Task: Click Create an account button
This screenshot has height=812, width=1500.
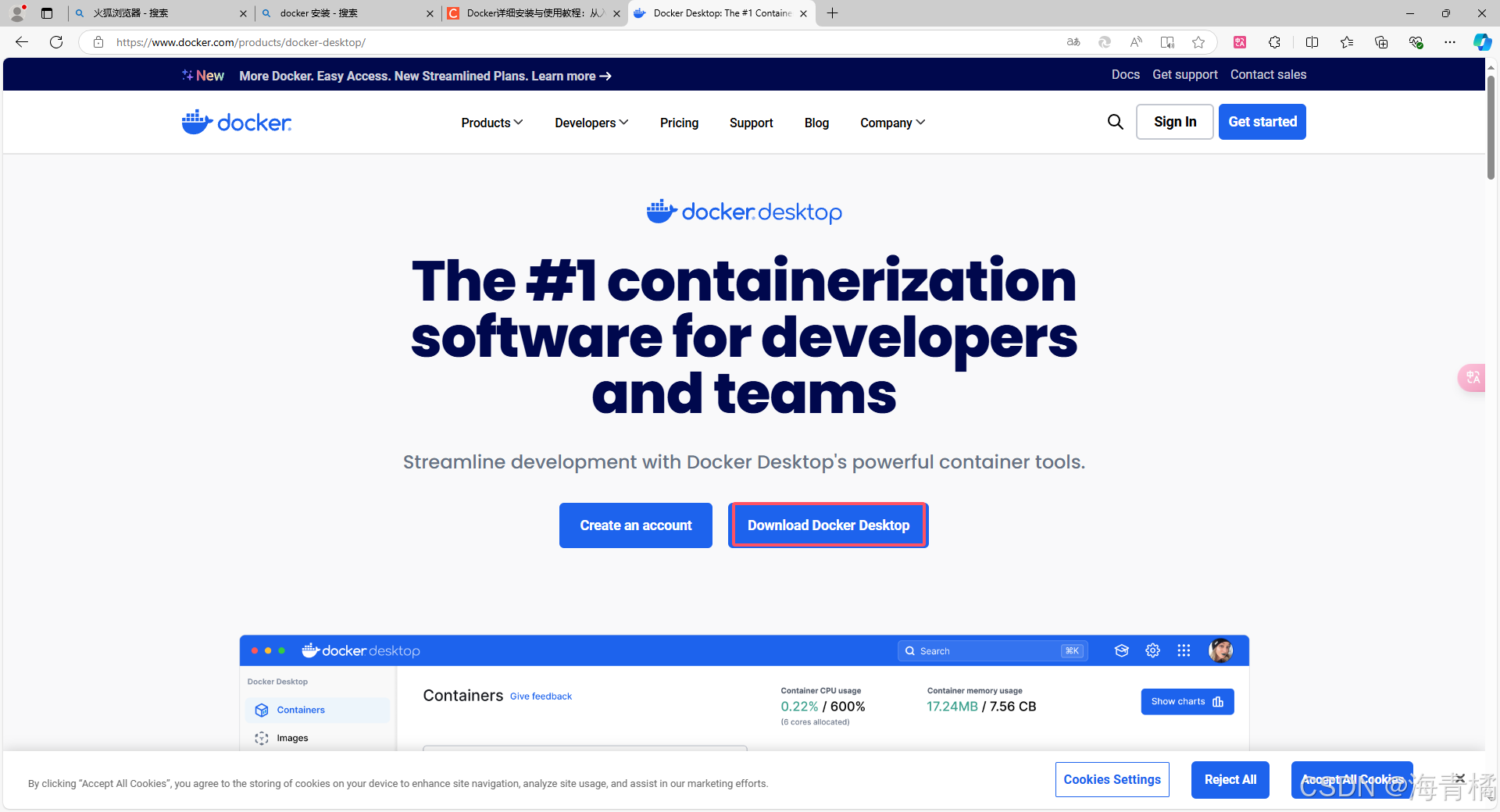Action: point(635,525)
